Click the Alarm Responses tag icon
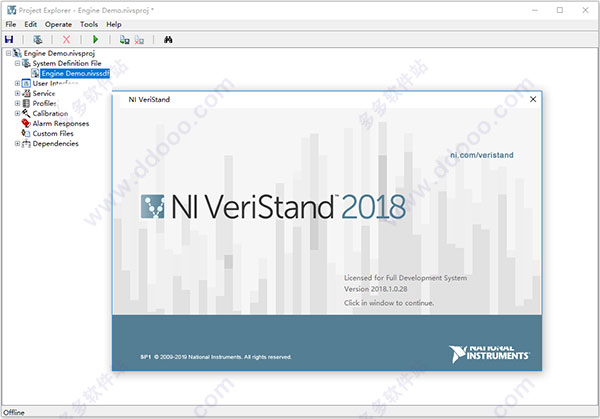 pyautogui.click(x=26, y=123)
